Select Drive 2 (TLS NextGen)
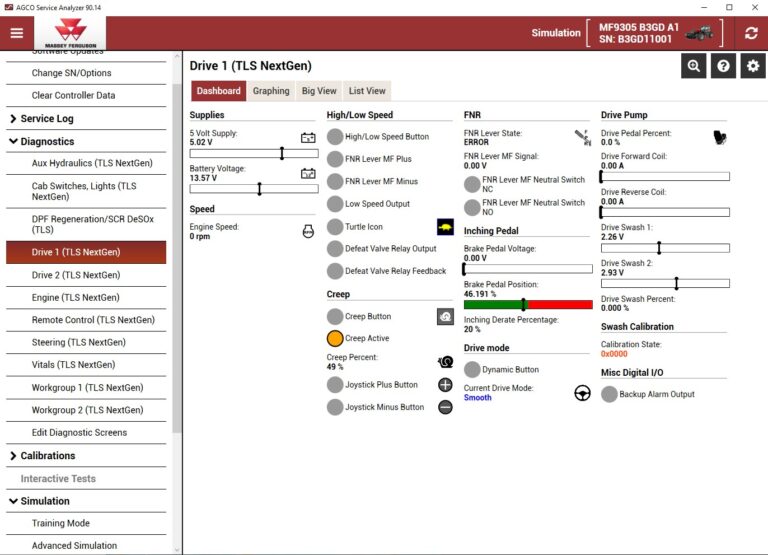Image resolution: width=768 pixels, height=555 pixels. click(x=86, y=275)
